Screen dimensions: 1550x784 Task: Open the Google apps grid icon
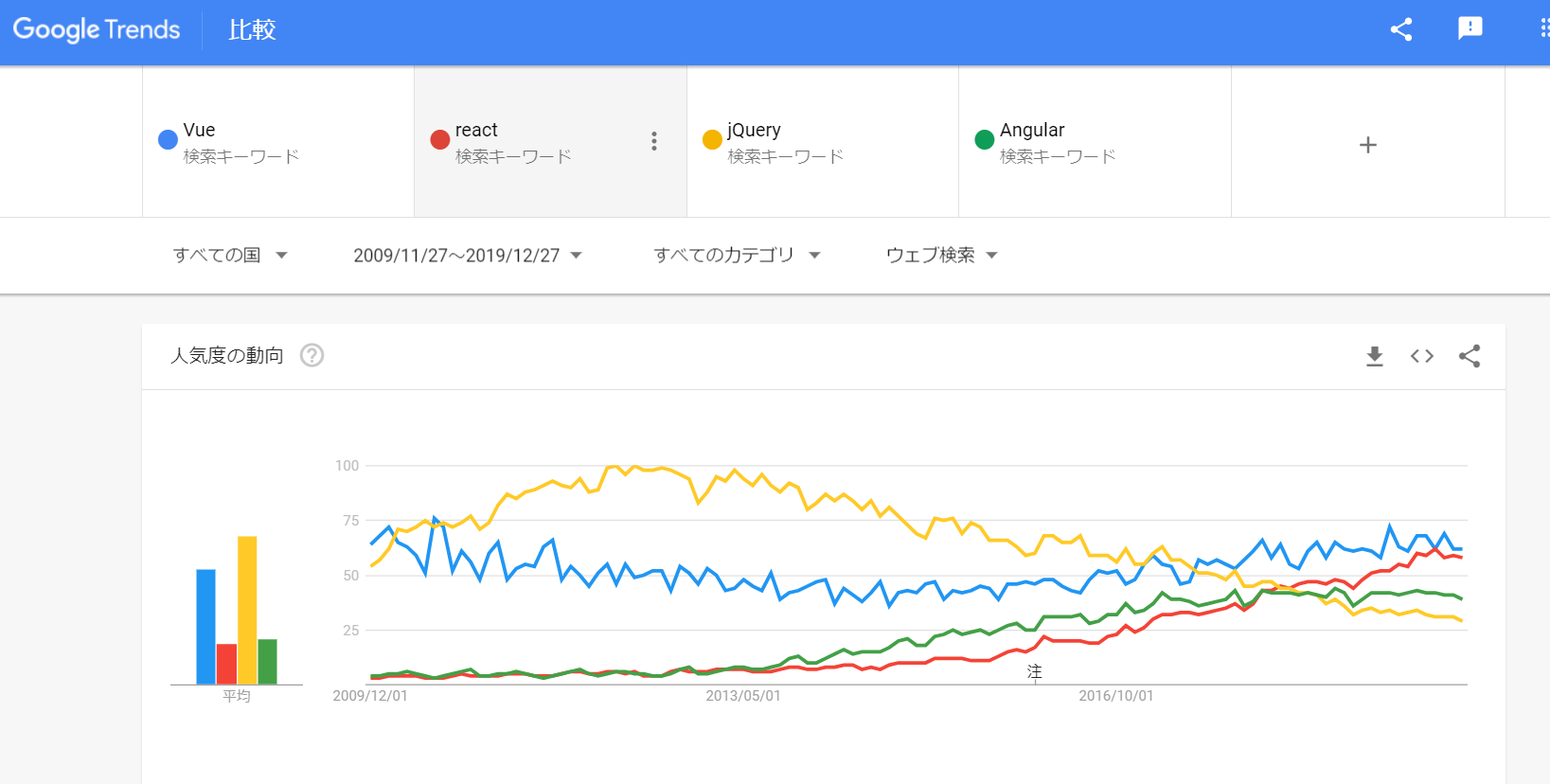(1544, 28)
